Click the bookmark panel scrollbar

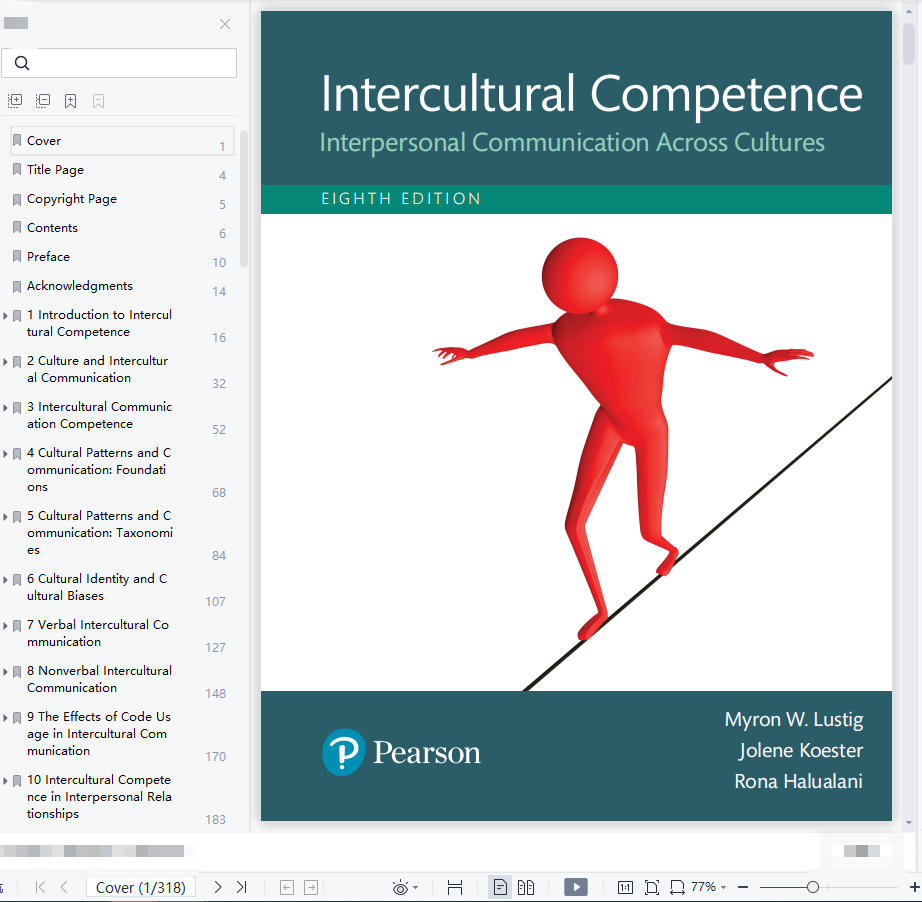click(x=243, y=200)
